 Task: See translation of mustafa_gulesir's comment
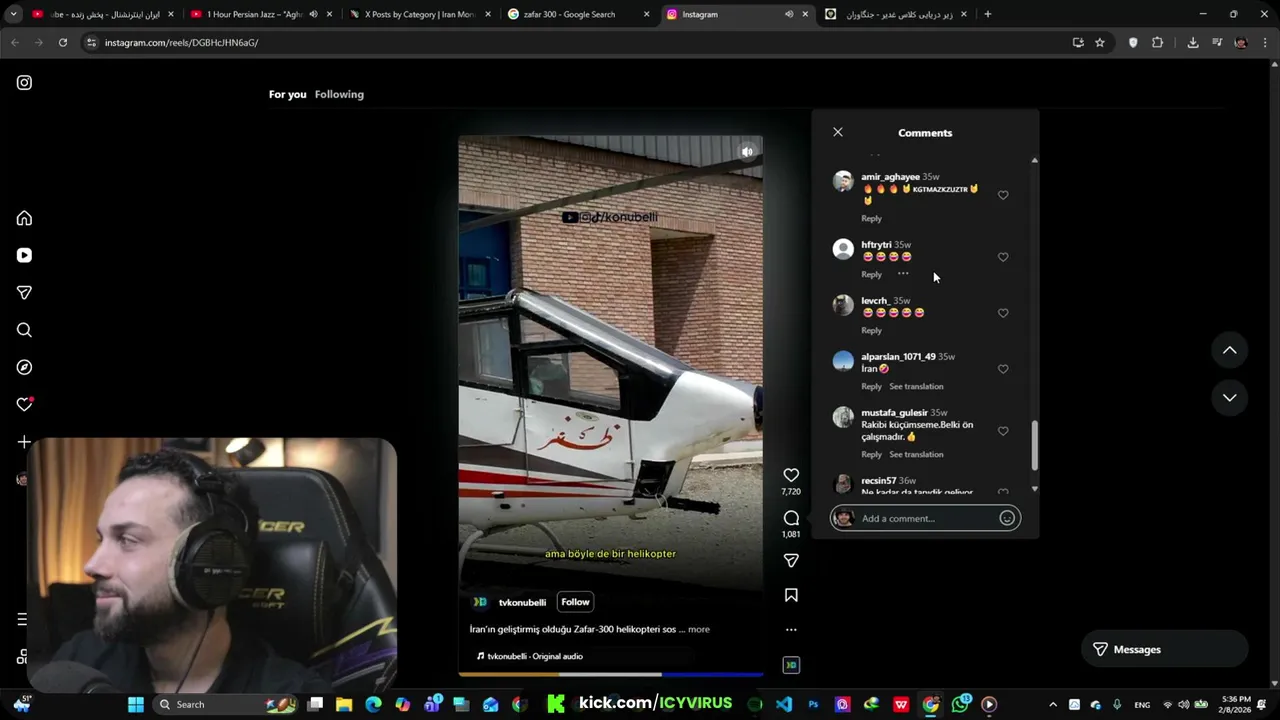pos(916,454)
